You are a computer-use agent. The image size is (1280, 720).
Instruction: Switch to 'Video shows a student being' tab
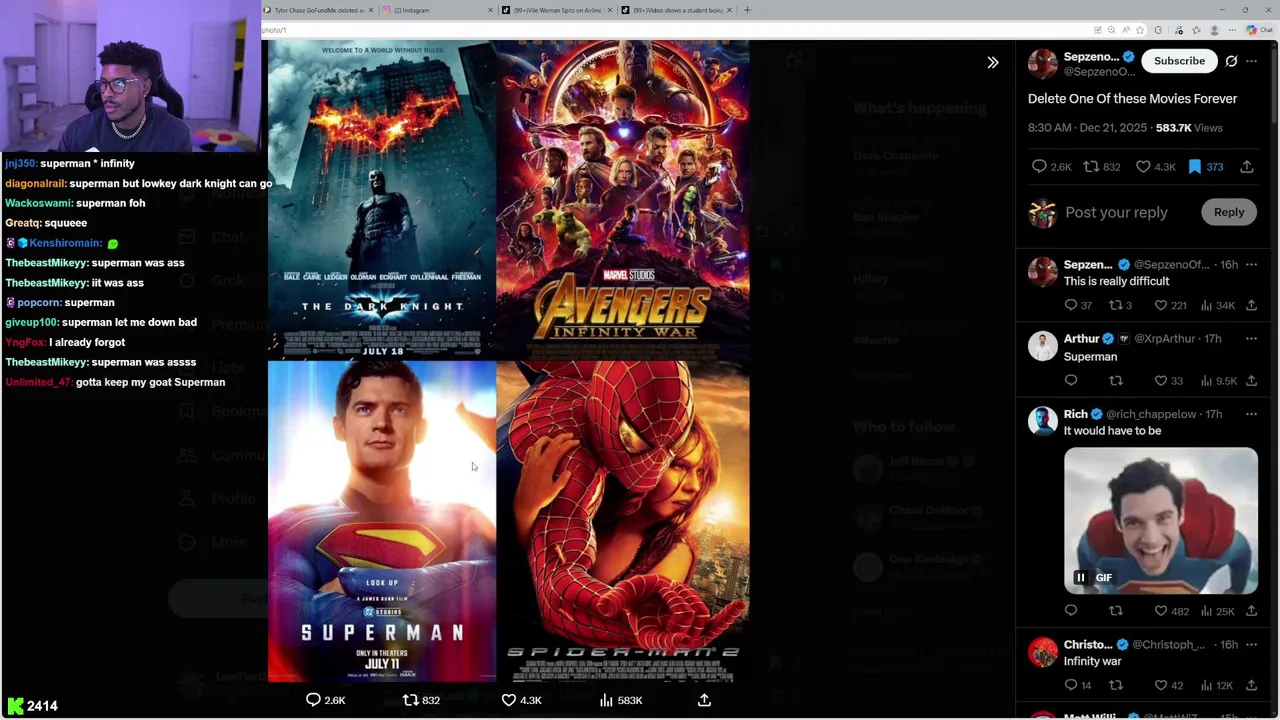coord(675,10)
